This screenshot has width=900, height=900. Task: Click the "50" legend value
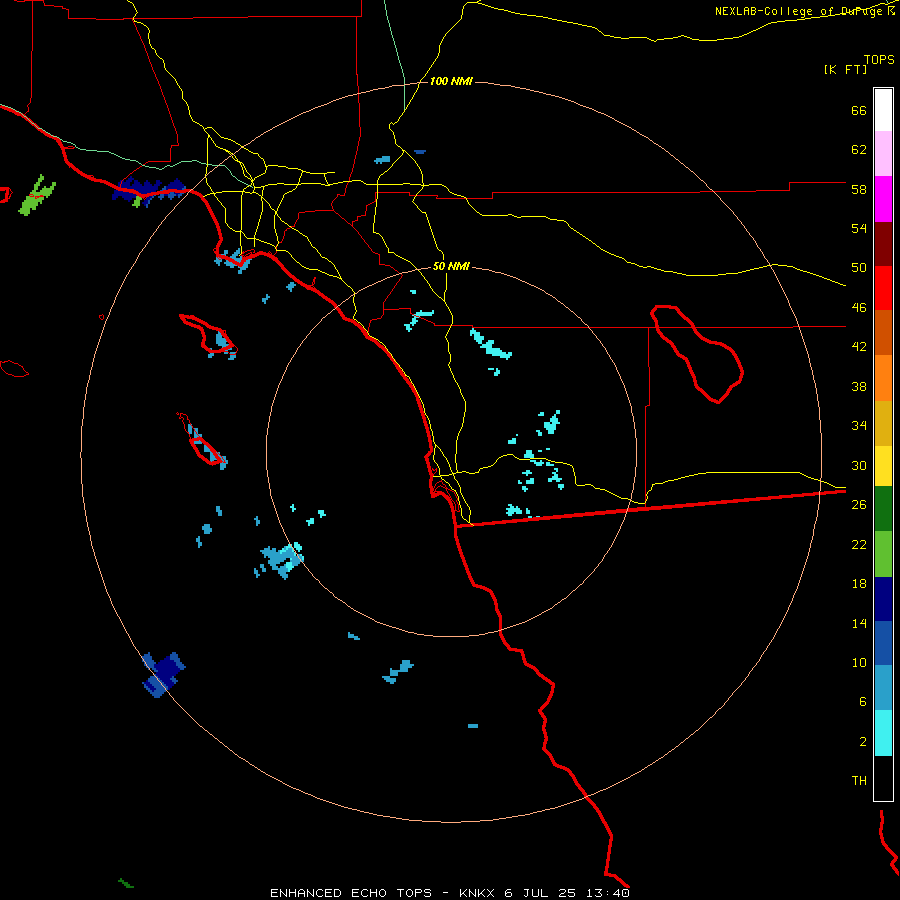point(859,268)
